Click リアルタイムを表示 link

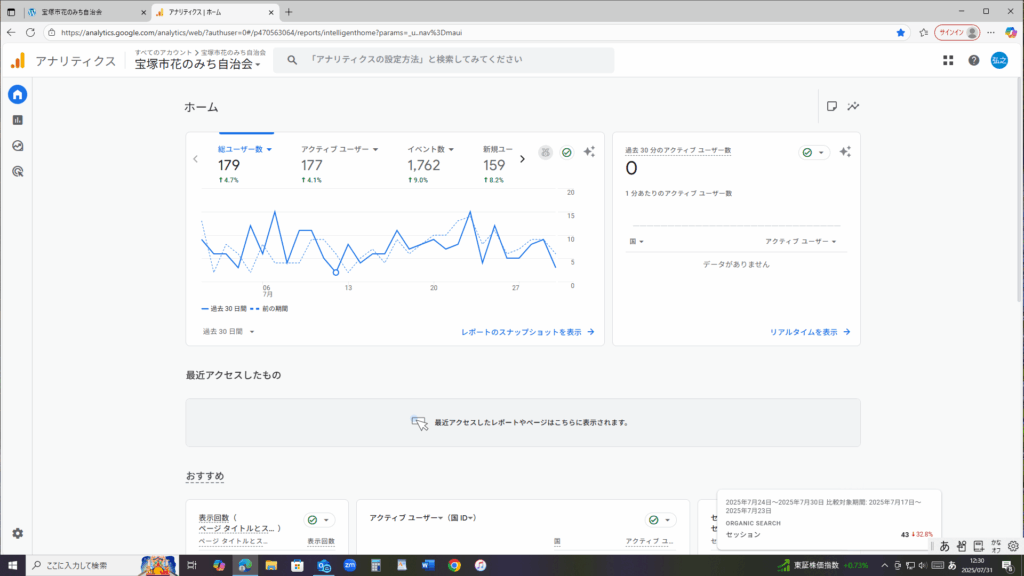point(810,332)
